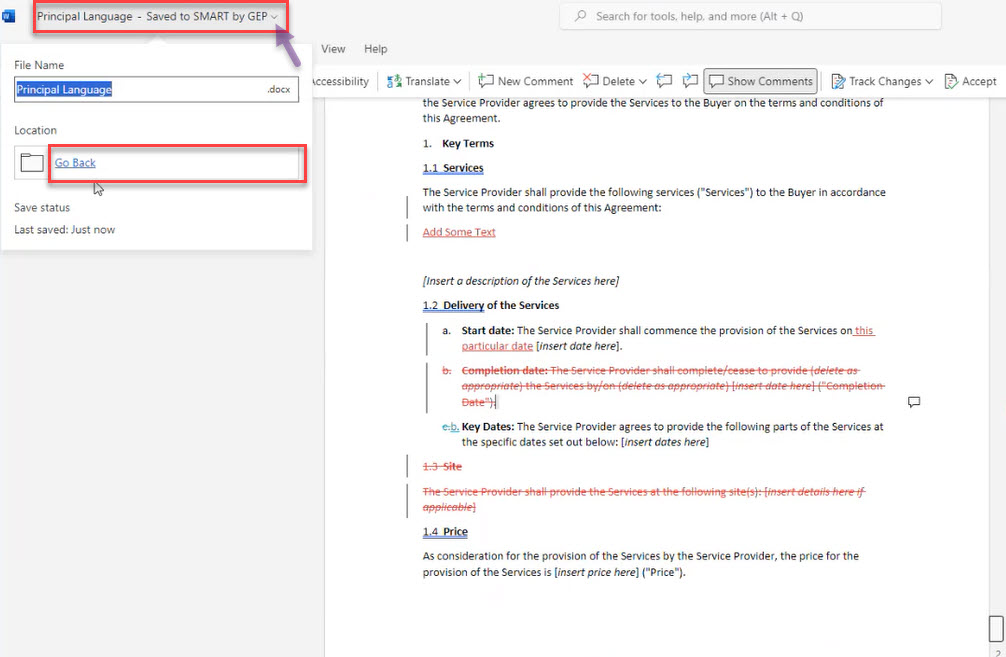This screenshot has width=1006, height=657.
Task: Open the Translate dropdown
Action: click(457, 81)
